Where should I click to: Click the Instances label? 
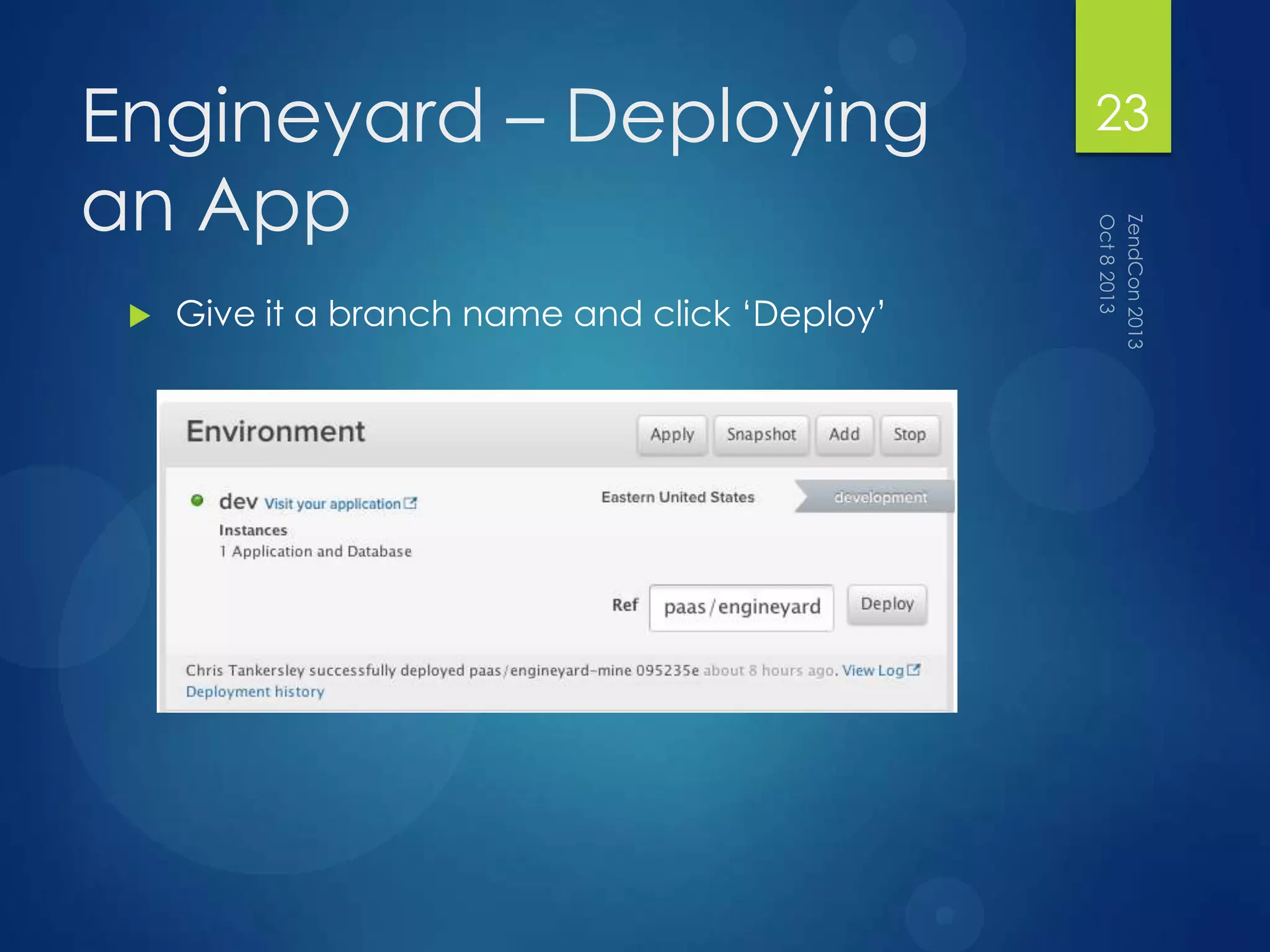point(253,531)
